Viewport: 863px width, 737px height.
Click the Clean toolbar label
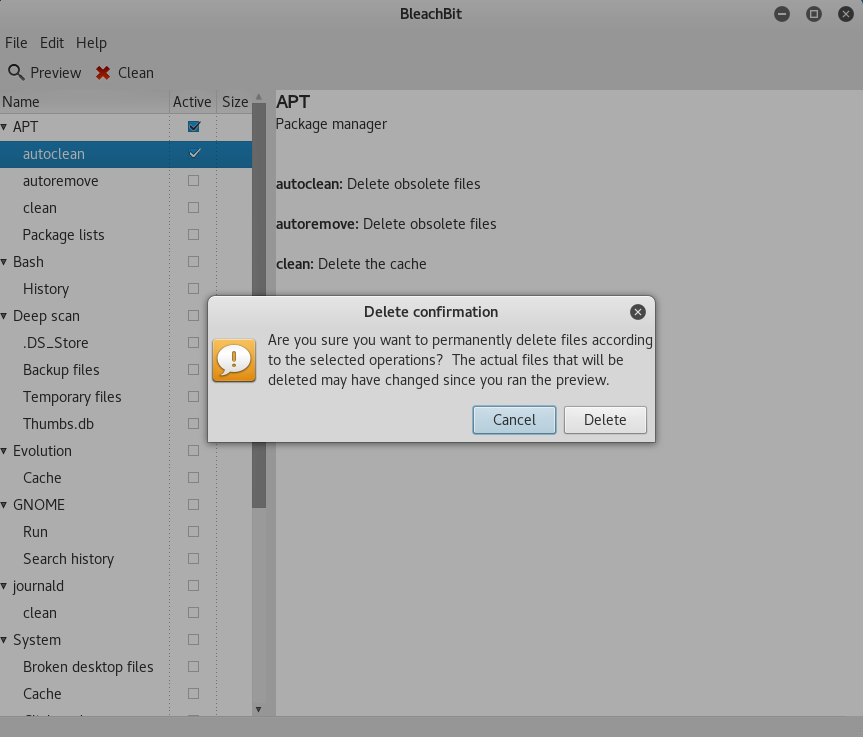point(136,73)
